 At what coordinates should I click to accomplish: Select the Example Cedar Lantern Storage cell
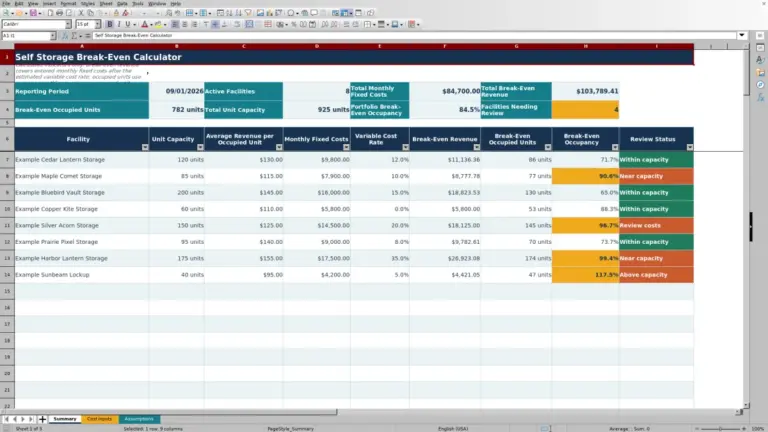(x=82, y=160)
